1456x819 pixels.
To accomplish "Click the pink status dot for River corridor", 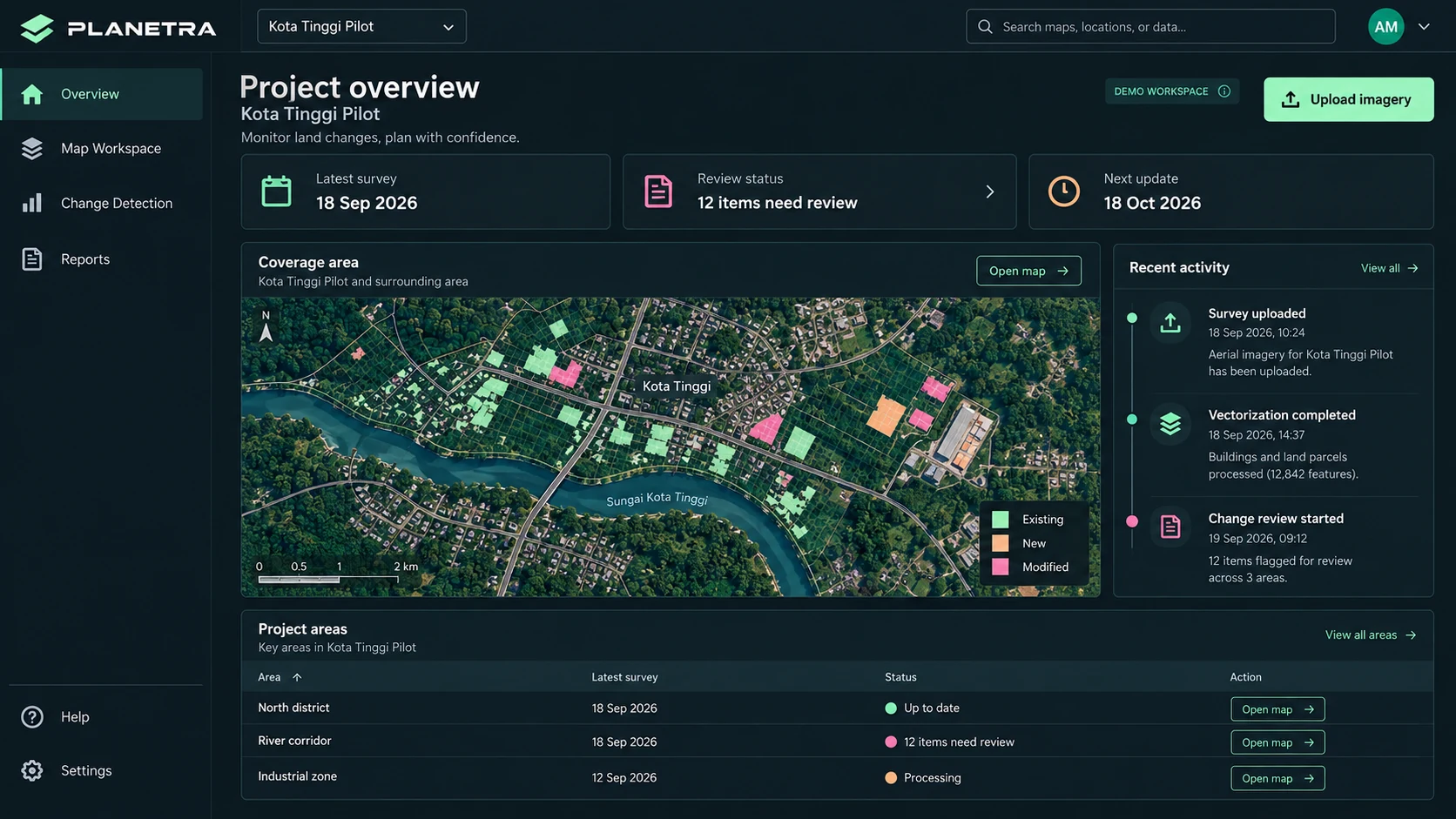I will click(x=891, y=742).
